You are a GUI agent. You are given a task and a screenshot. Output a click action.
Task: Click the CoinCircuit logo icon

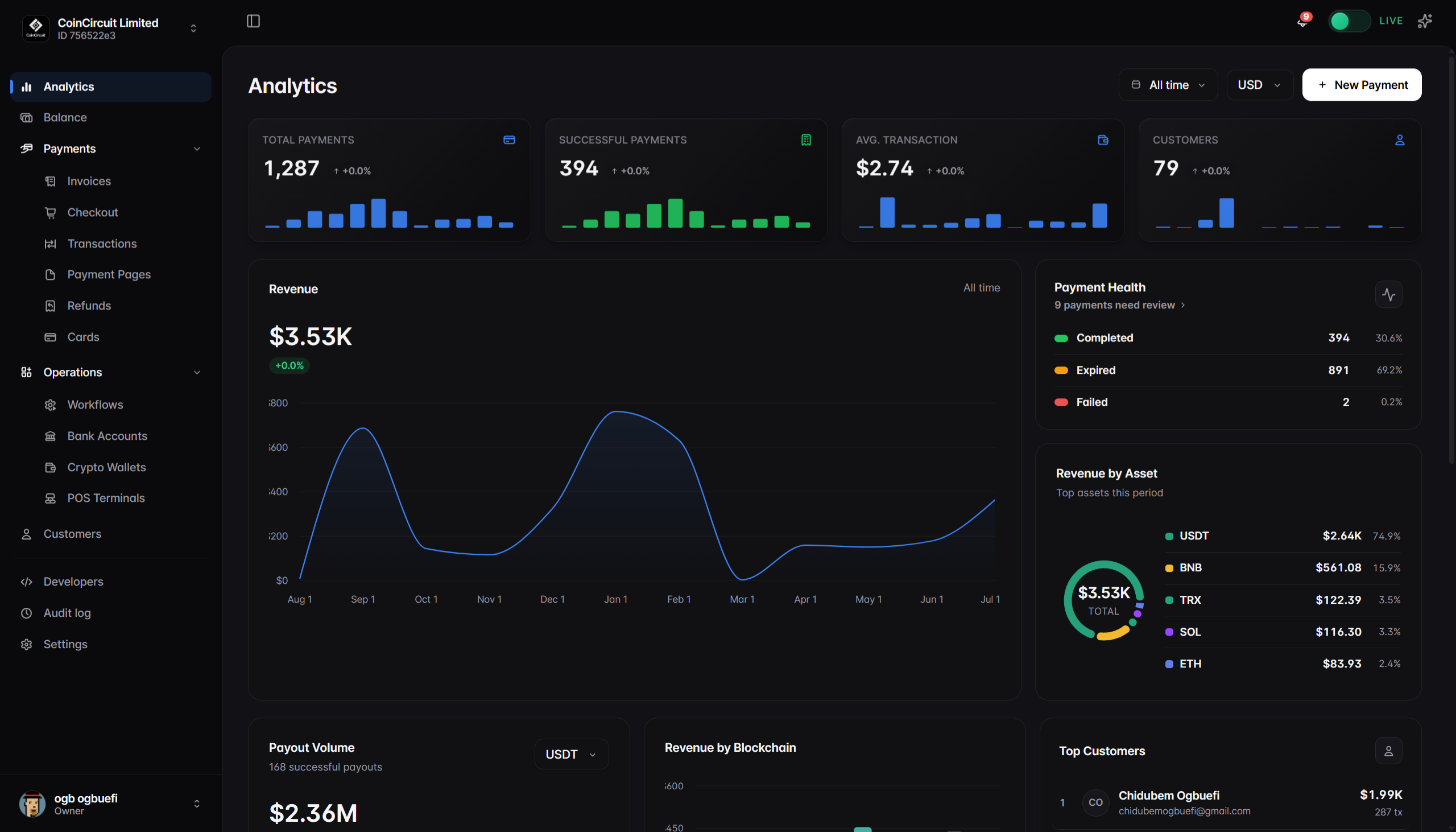coord(35,28)
